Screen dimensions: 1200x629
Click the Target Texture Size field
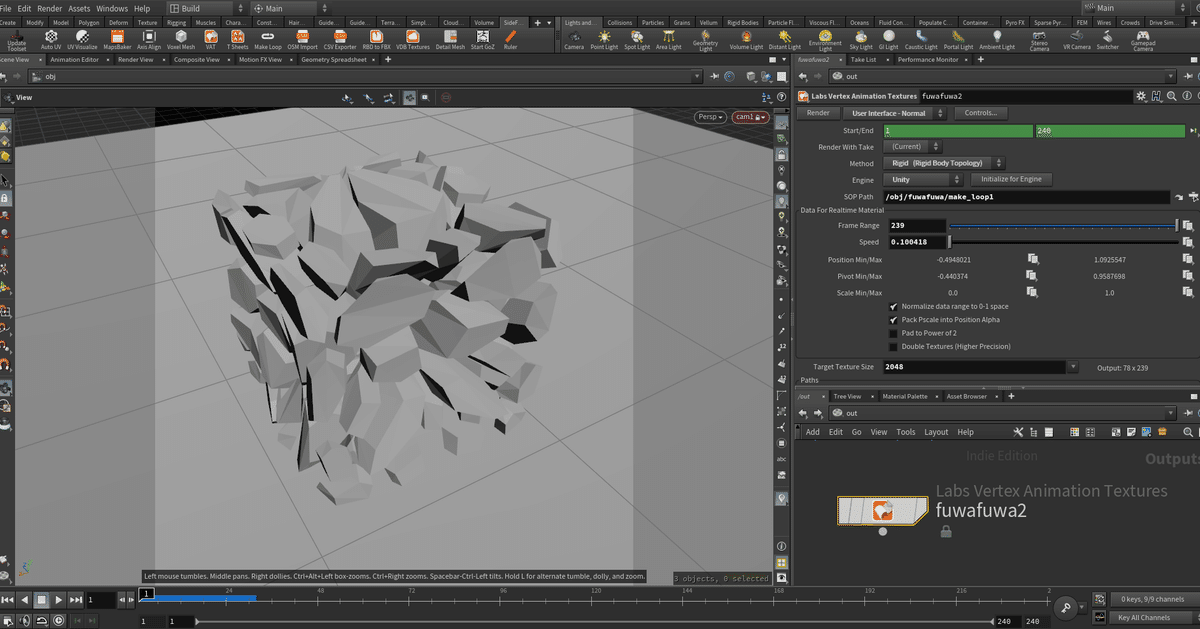pyautogui.click(x=975, y=367)
